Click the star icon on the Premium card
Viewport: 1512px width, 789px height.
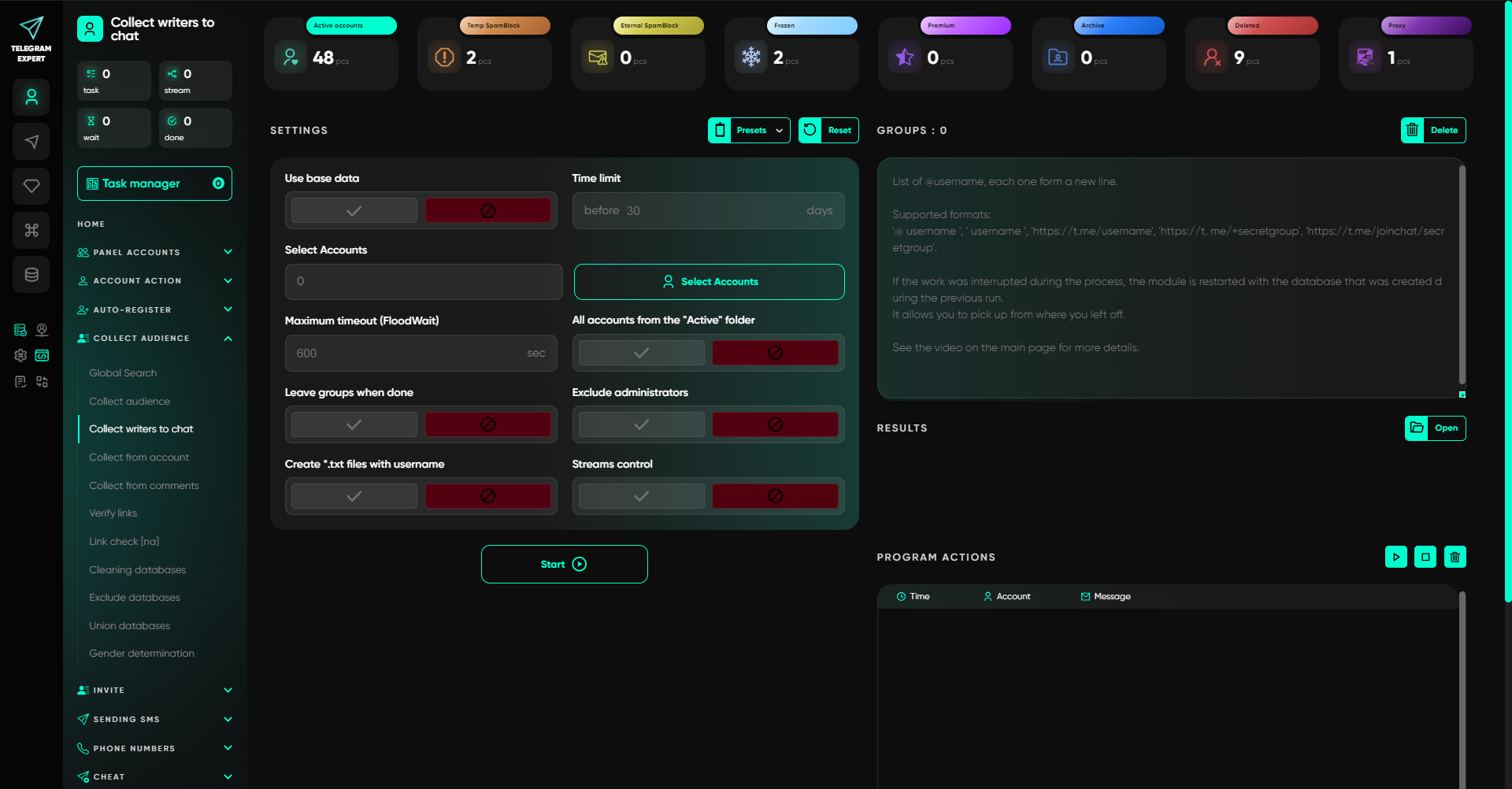point(904,57)
